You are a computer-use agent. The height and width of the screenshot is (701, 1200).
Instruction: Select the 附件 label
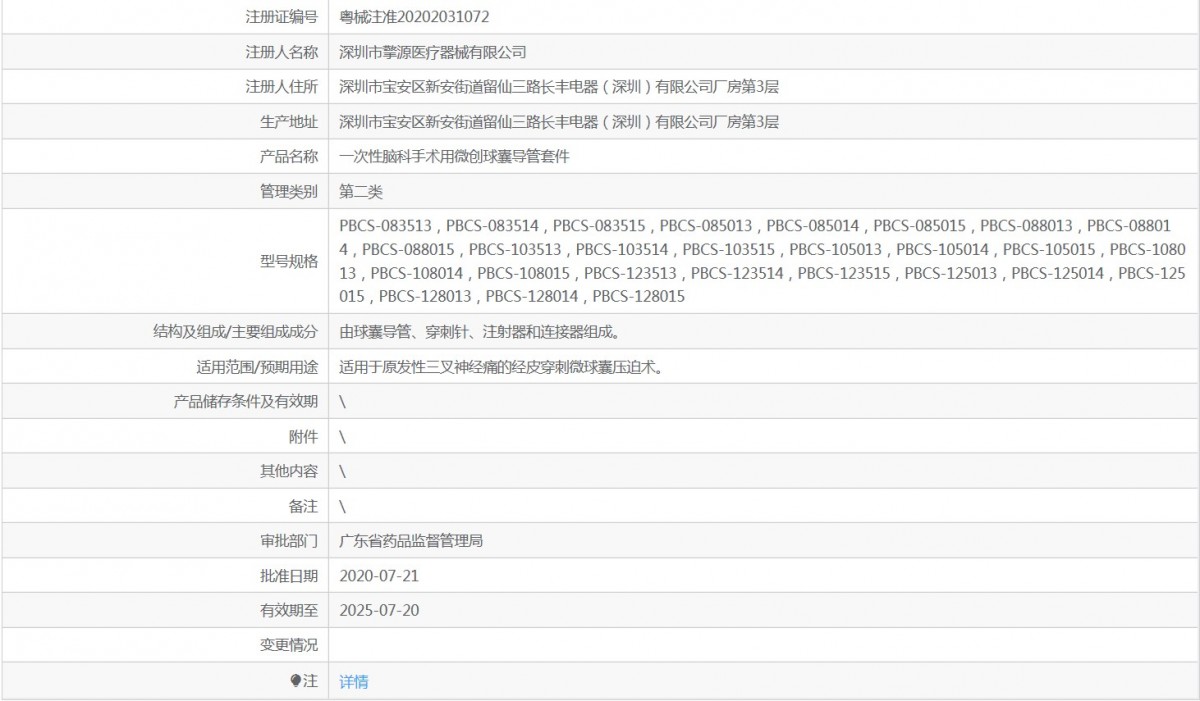[303, 437]
